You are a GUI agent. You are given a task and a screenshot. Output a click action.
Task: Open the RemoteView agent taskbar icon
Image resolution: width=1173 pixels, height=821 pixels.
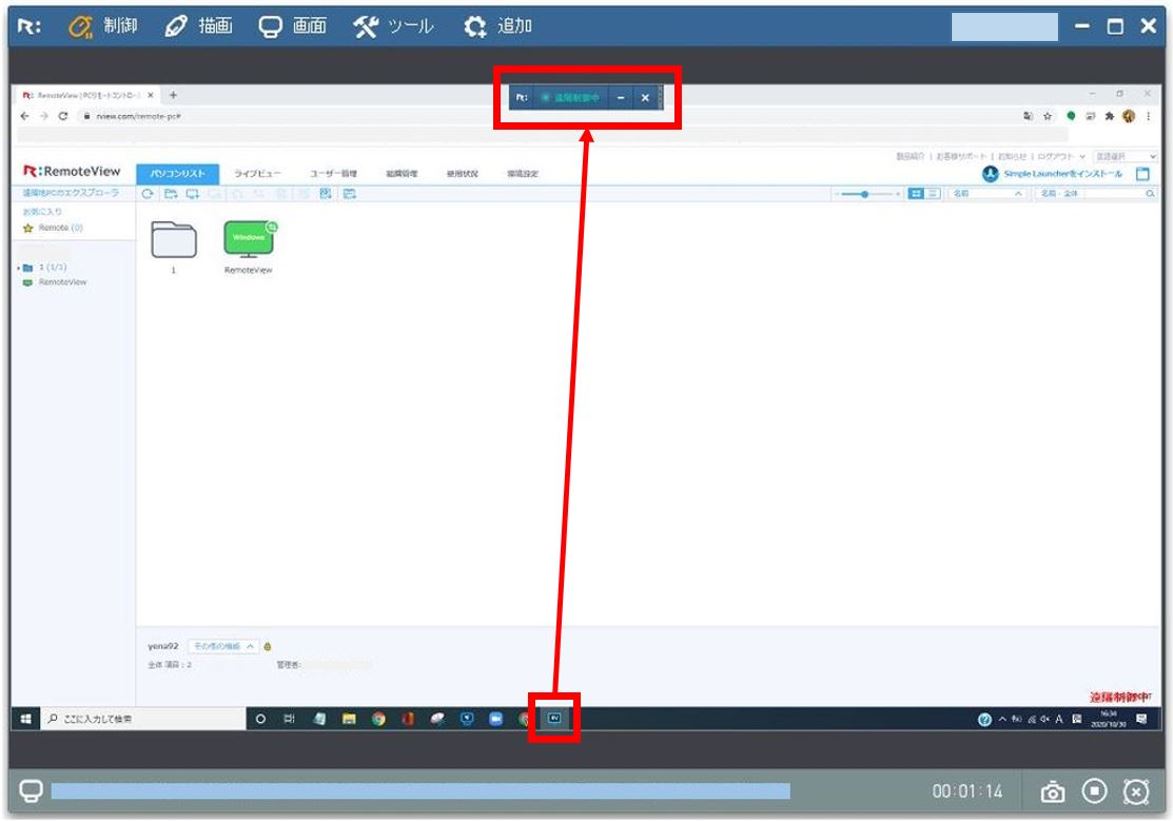pos(554,718)
